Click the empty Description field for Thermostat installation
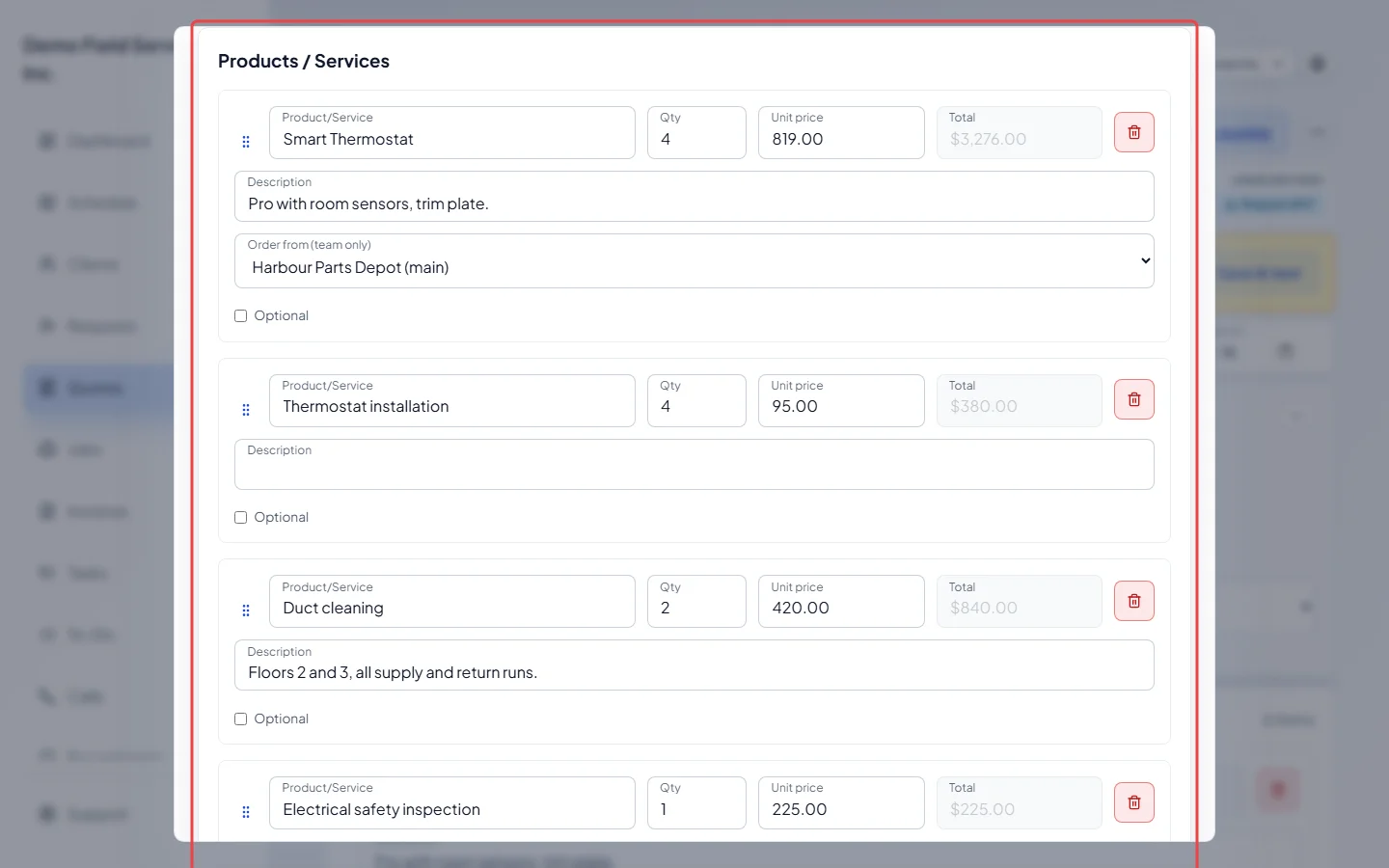The width and height of the screenshot is (1389, 868). pos(694,464)
